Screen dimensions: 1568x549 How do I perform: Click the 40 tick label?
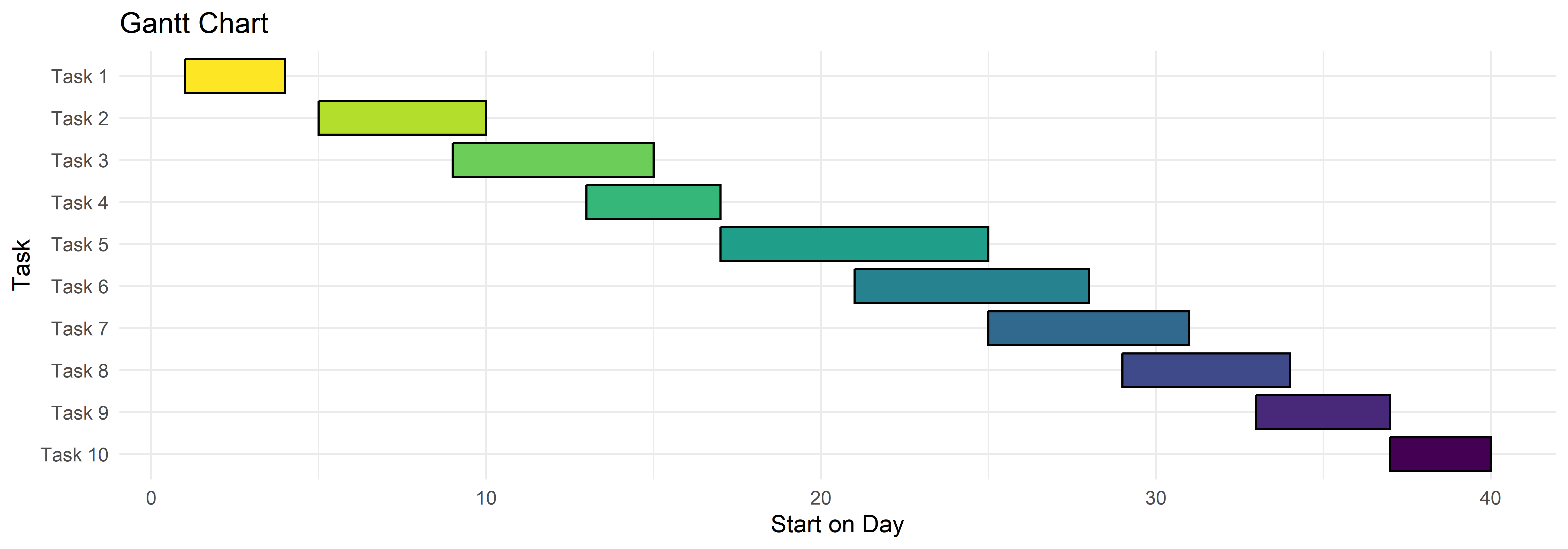point(1490,499)
